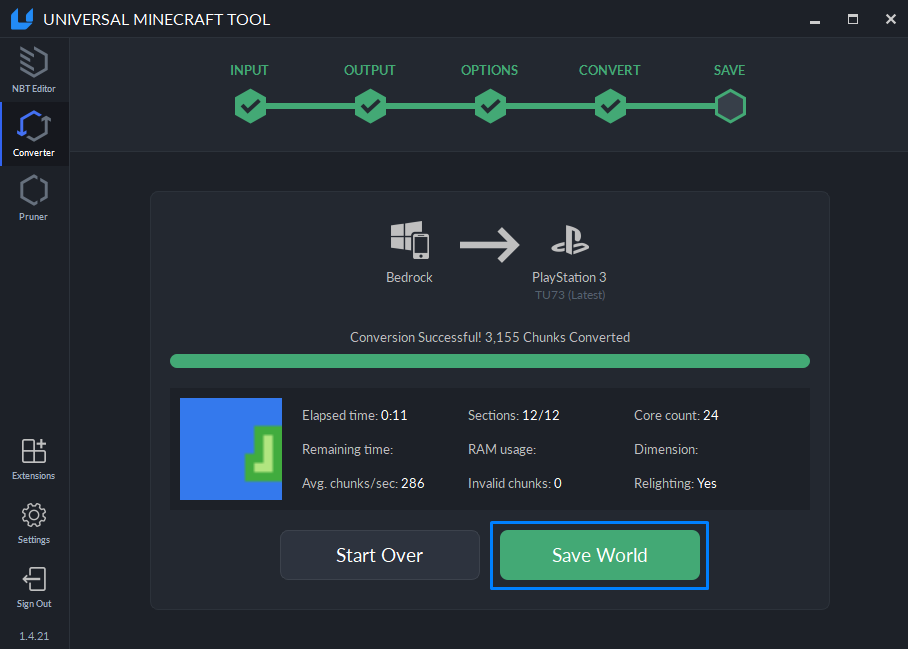Click the SAVE step label
This screenshot has height=649, width=908.
click(x=730, y=70)
